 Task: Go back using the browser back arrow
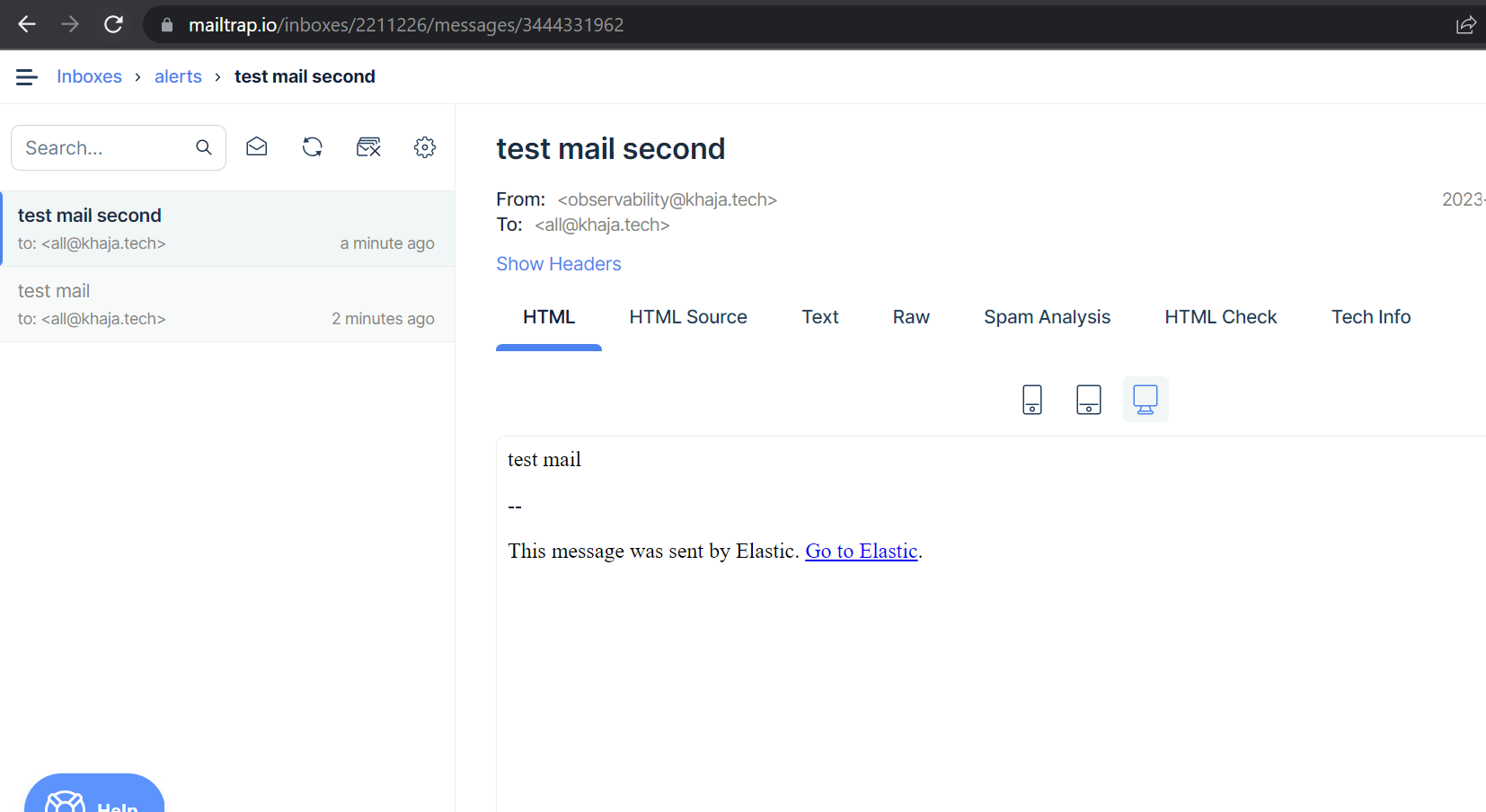coord(27,24)
